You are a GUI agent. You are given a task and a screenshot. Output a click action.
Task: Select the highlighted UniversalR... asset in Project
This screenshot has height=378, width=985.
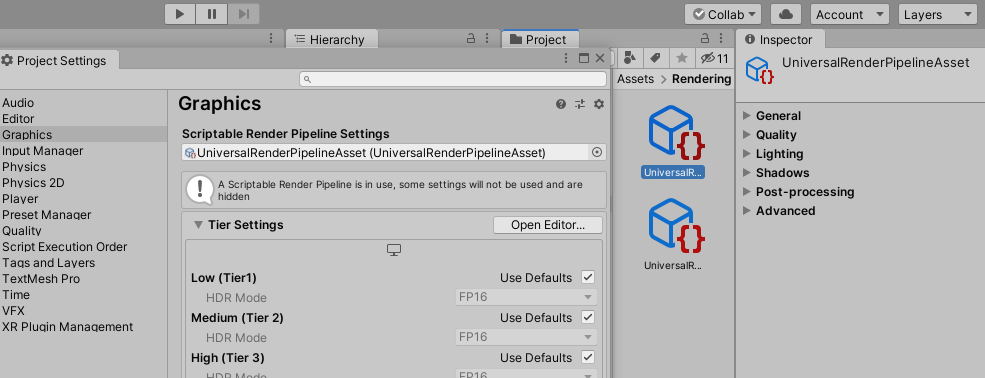coord(673,143)
